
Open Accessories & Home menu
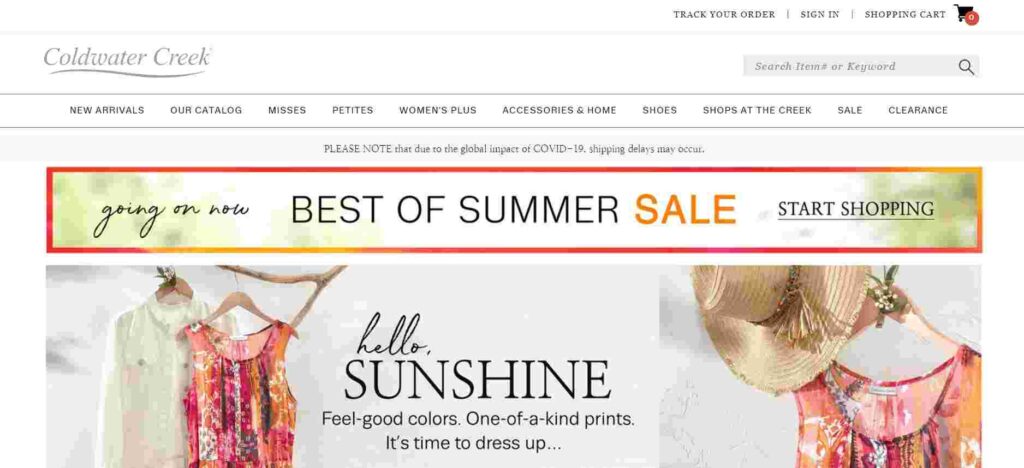[x=559, y=110]
